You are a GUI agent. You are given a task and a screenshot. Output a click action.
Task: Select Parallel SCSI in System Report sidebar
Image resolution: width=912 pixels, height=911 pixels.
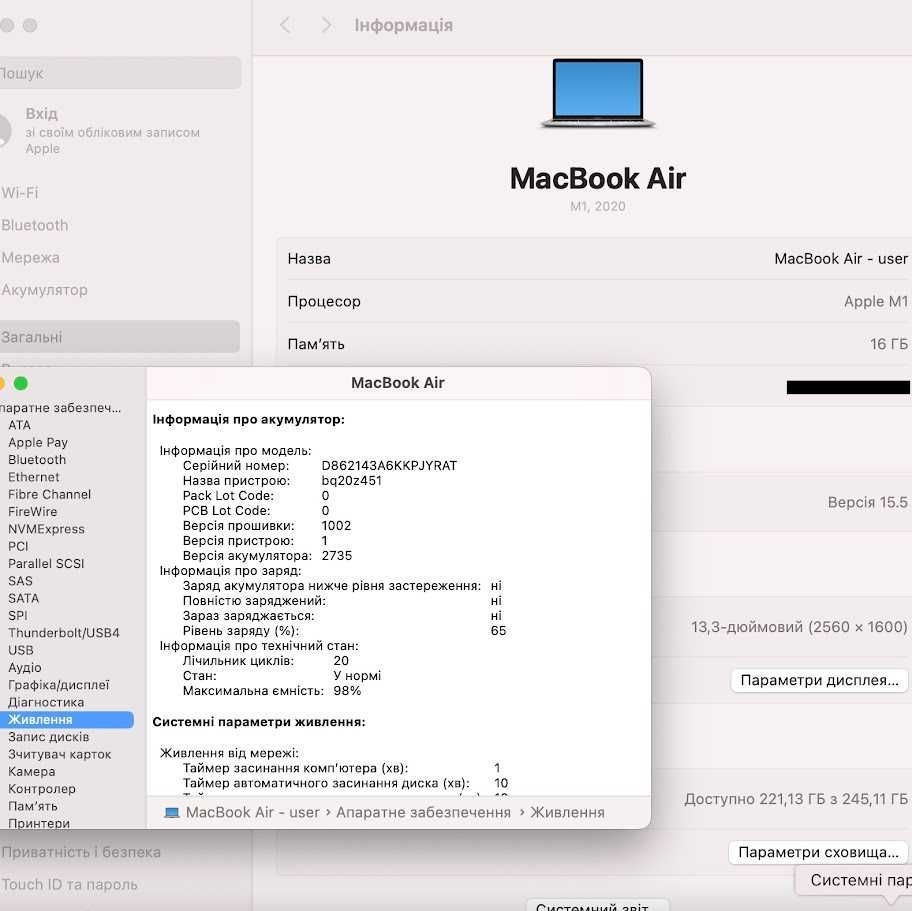46,564
